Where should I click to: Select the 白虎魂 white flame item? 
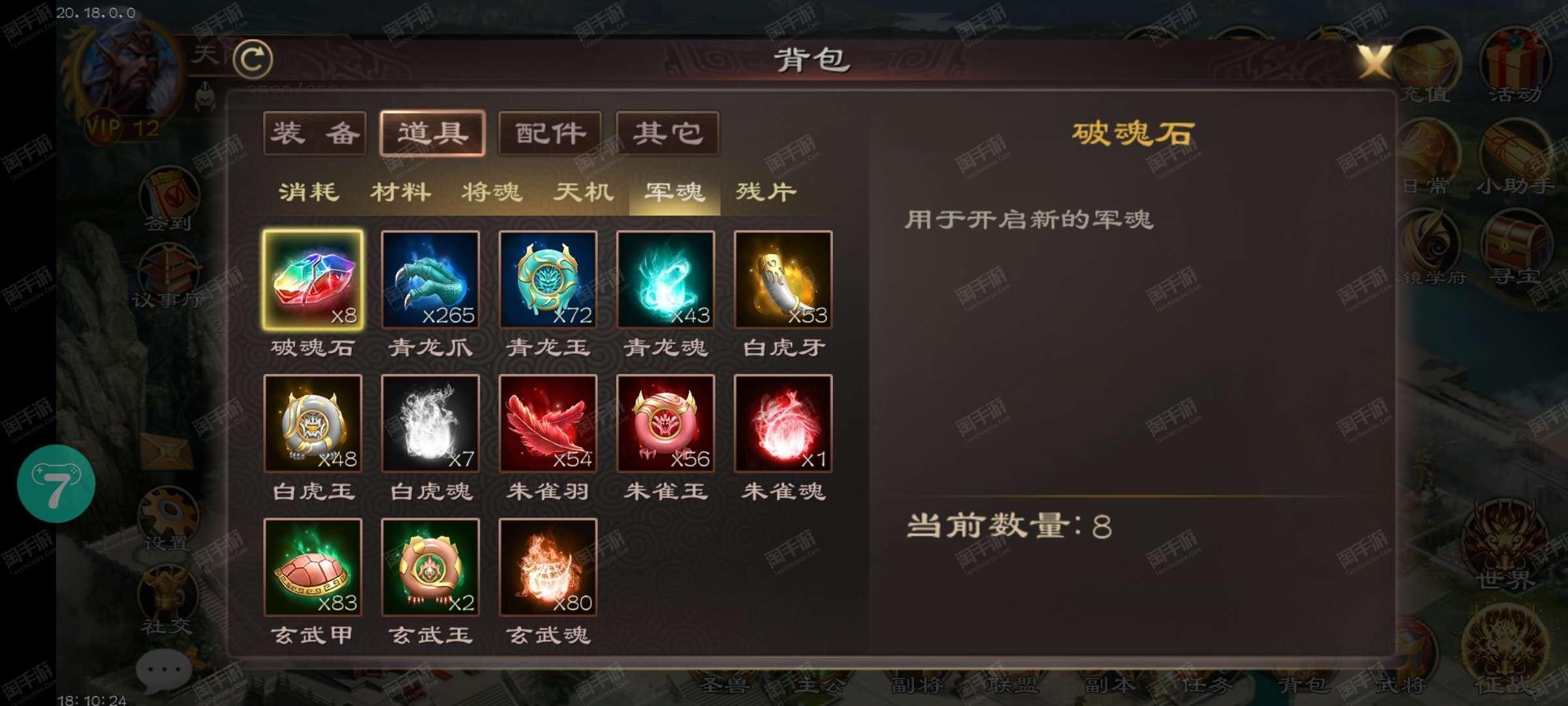click(431, 424)
